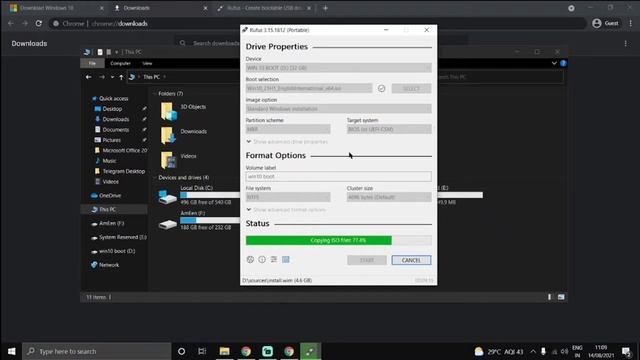The image size is (640, 360).
Task: Open the Chrome three-dot menu
Action: click(631, 23)
